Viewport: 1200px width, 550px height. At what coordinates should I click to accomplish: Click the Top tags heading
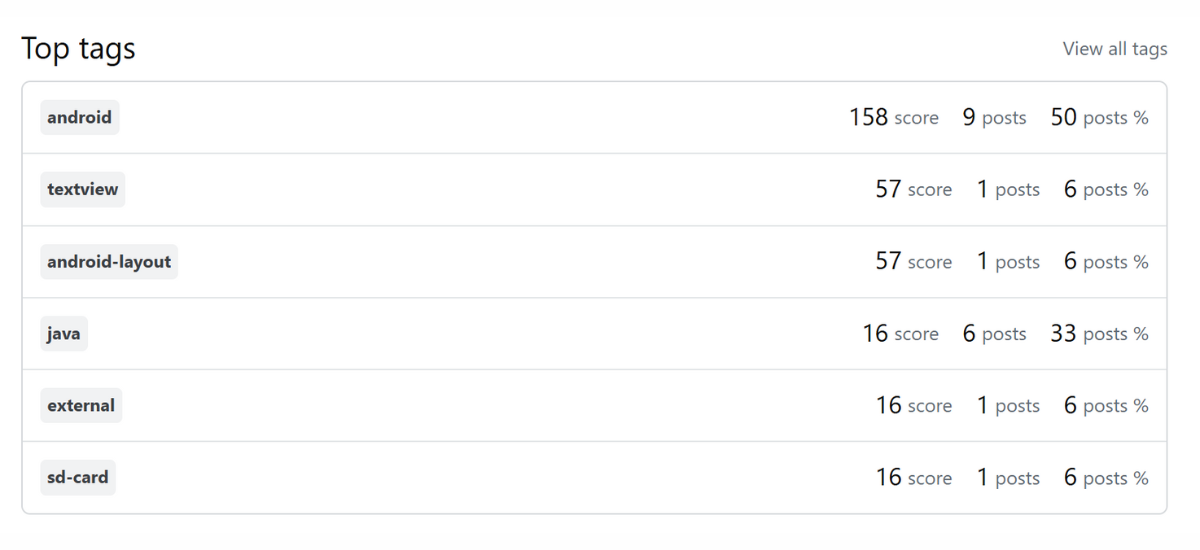click(78, 48)
